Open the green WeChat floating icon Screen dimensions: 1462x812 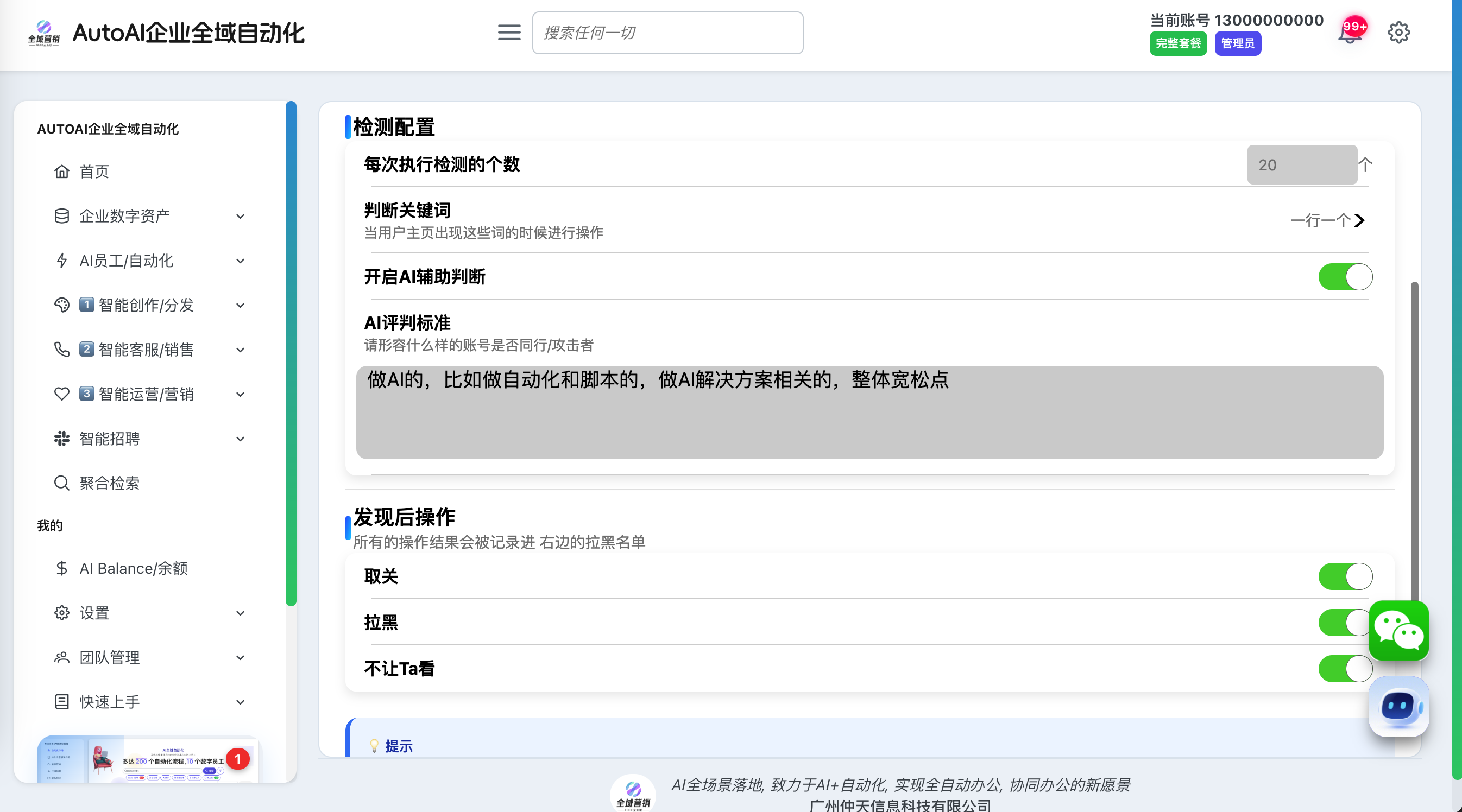1398,631
